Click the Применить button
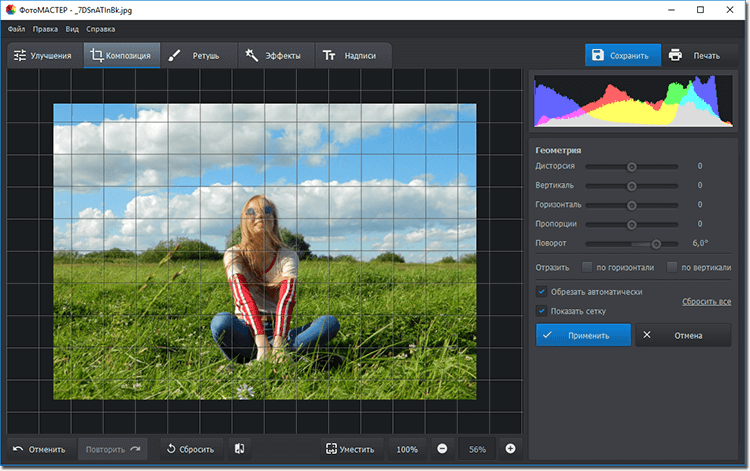The width and height of the screenshot is (750, 471). click(583, 335)
